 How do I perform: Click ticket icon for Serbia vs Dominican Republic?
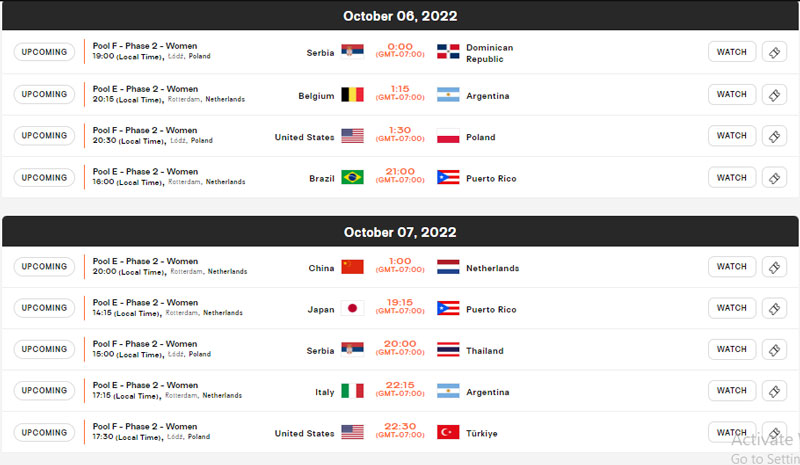click(x=774, y=52)
